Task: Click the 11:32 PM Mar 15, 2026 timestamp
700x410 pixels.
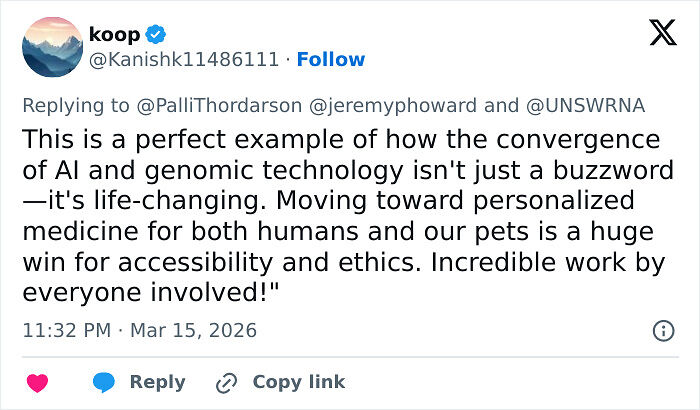Action: [139, 330]
